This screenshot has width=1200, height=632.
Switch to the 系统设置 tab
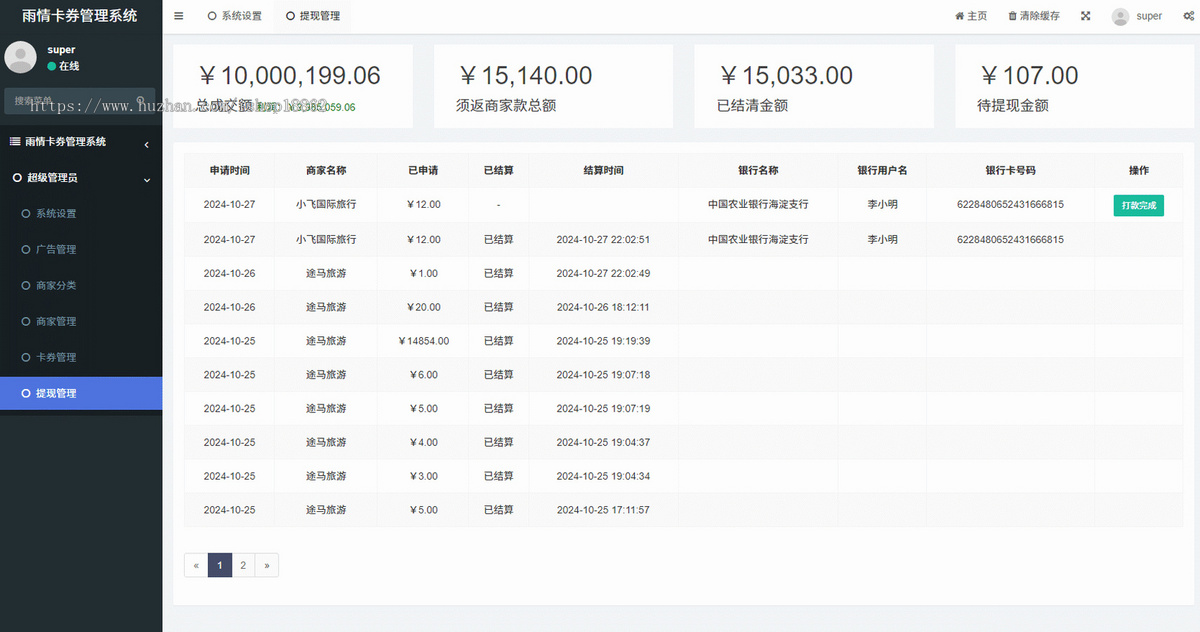coord(235,16)
